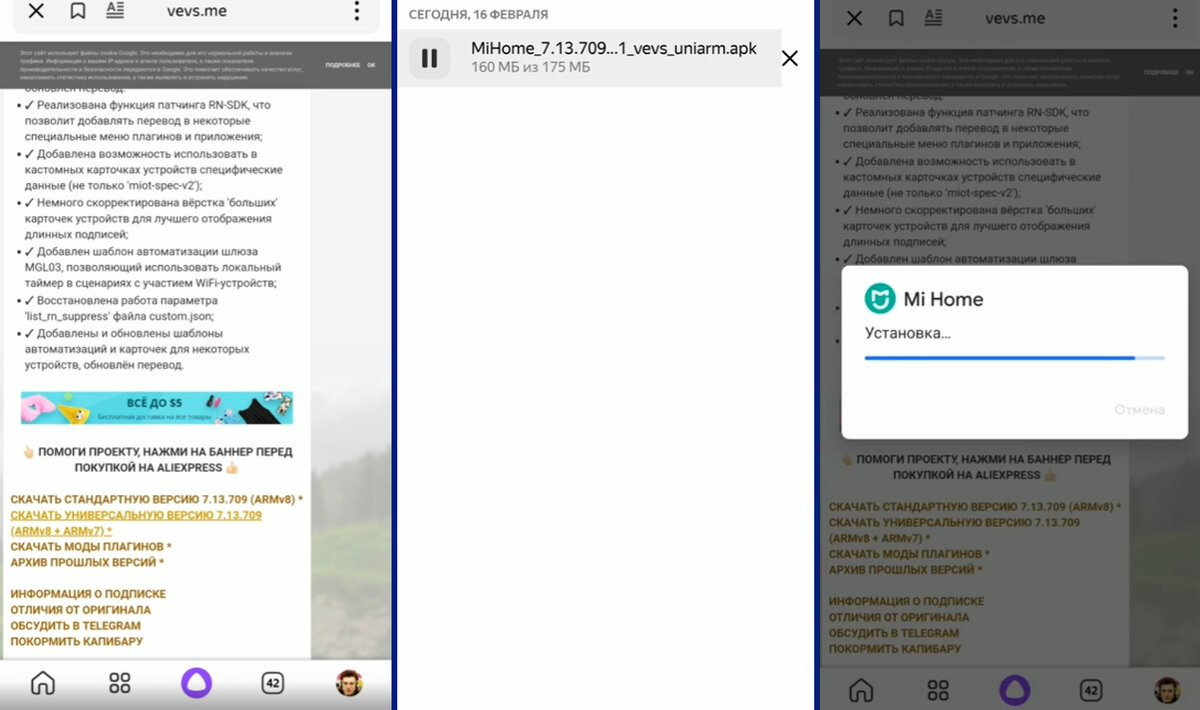Screen dimensions: 1200x710
Task: Bookmark the page in the right screen
Action: 896,18
